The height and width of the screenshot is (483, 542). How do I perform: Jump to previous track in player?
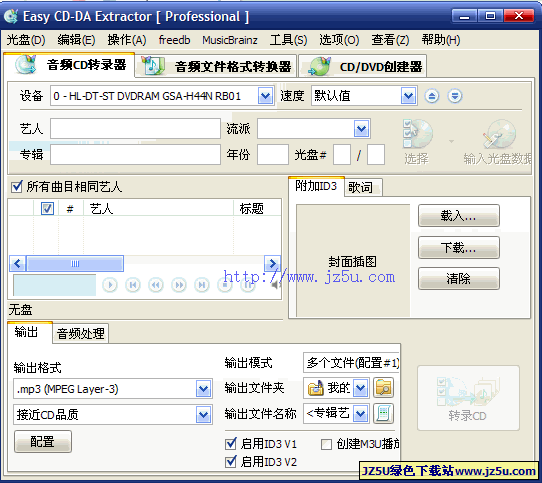(133, 285)
